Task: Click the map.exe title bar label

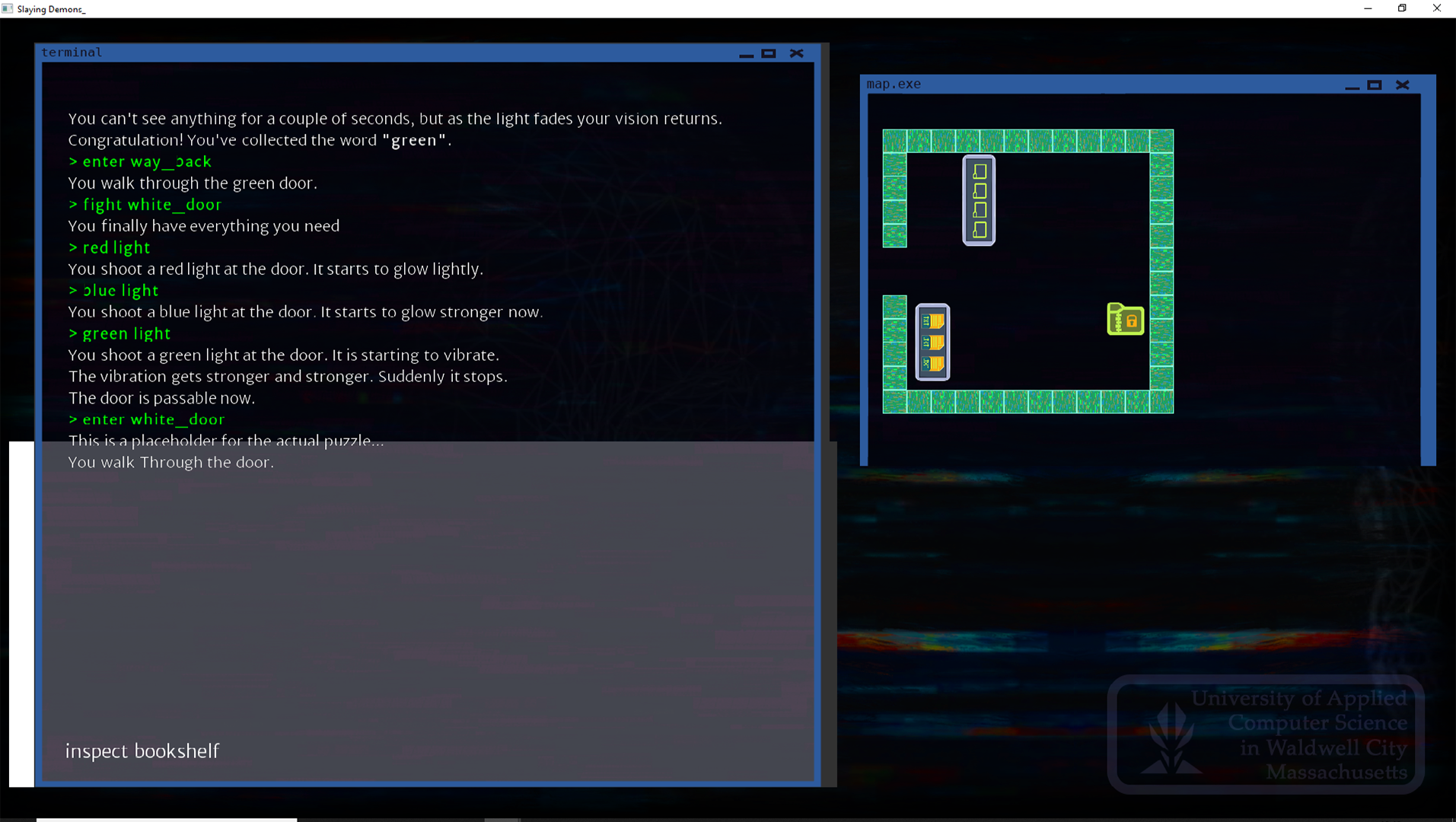Action: pyautogui.click(x=894, y=84)
